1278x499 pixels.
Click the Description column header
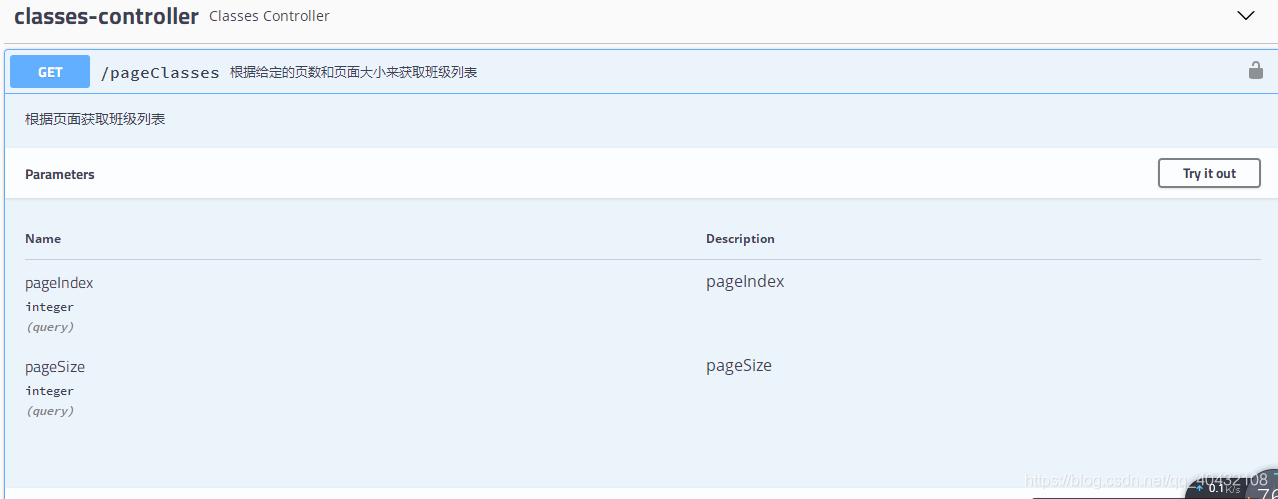740,238
